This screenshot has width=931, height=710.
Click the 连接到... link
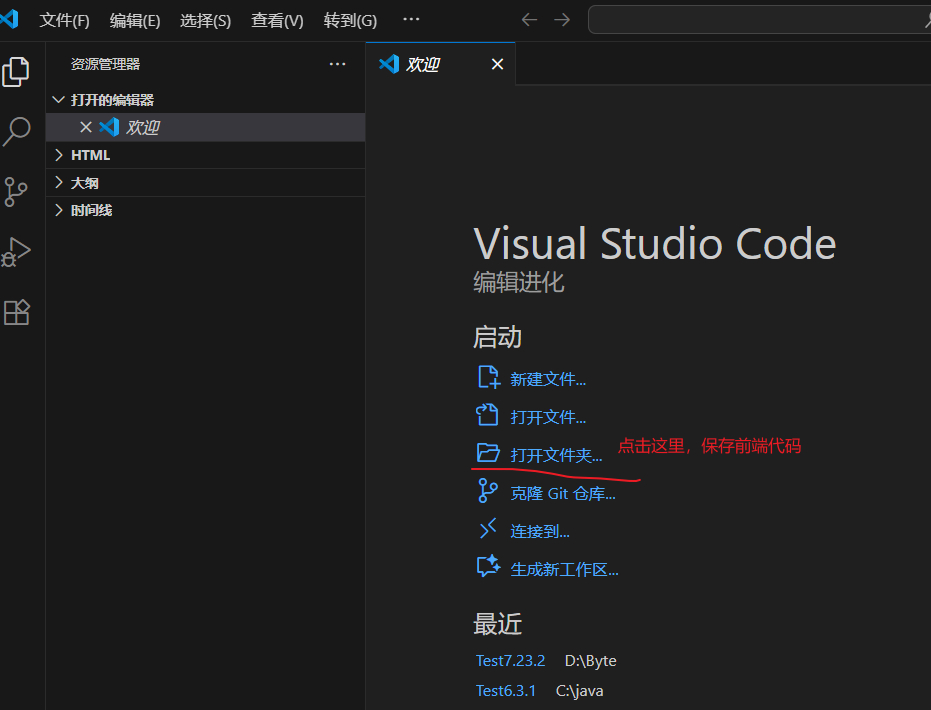point(540,531)
